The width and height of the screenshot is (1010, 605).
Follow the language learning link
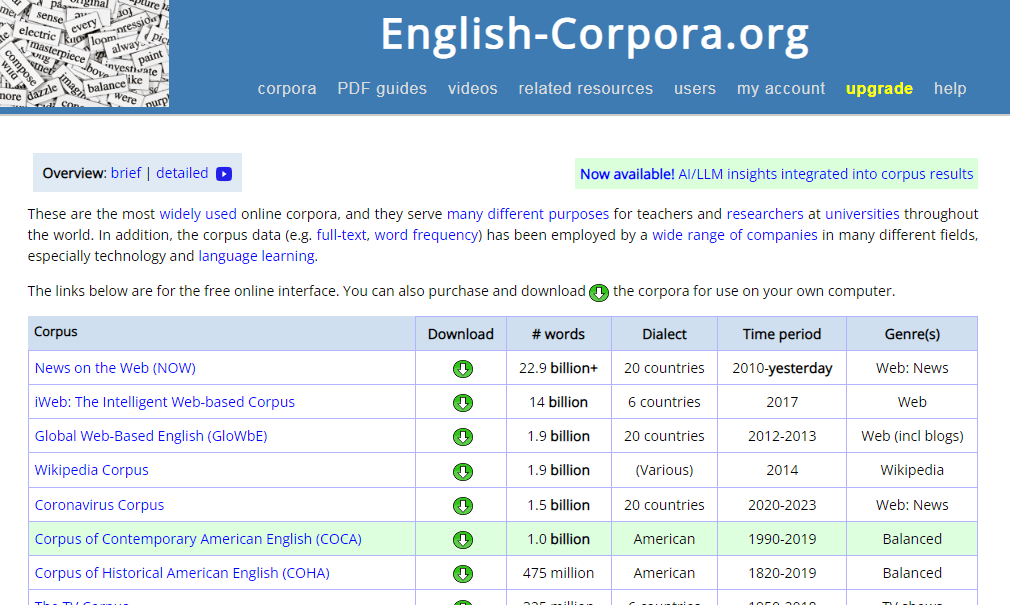pyautogui.click(x=256, y=256)
